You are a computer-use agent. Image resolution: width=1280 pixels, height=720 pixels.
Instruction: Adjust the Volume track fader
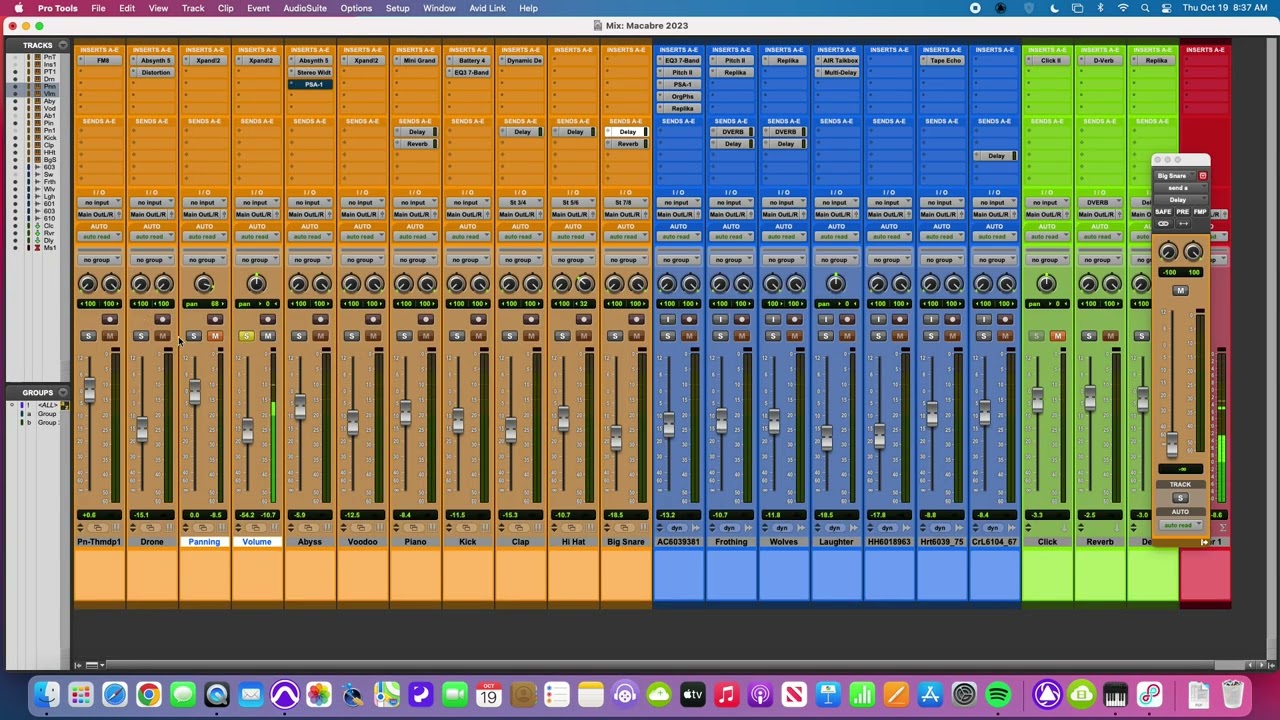(247, 430)
